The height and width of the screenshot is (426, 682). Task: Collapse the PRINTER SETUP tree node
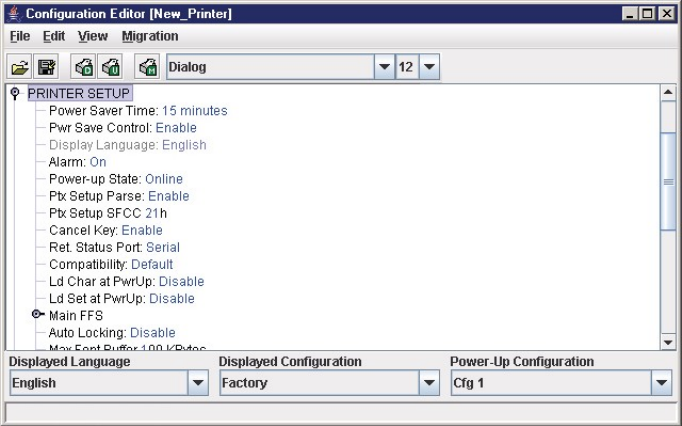(15, 93)
